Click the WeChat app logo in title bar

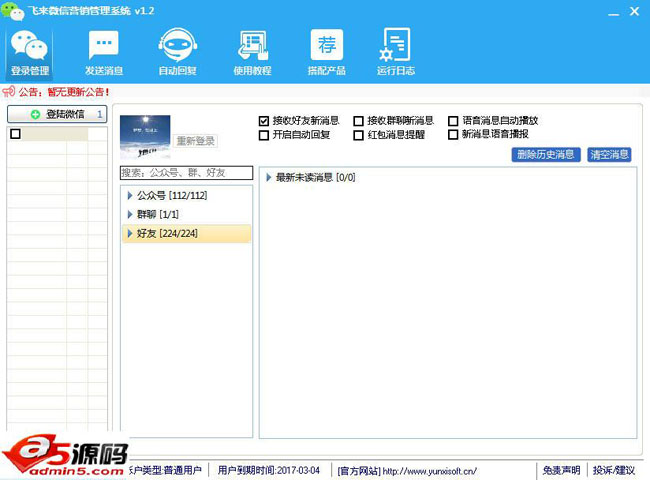(x=12, y=11)
